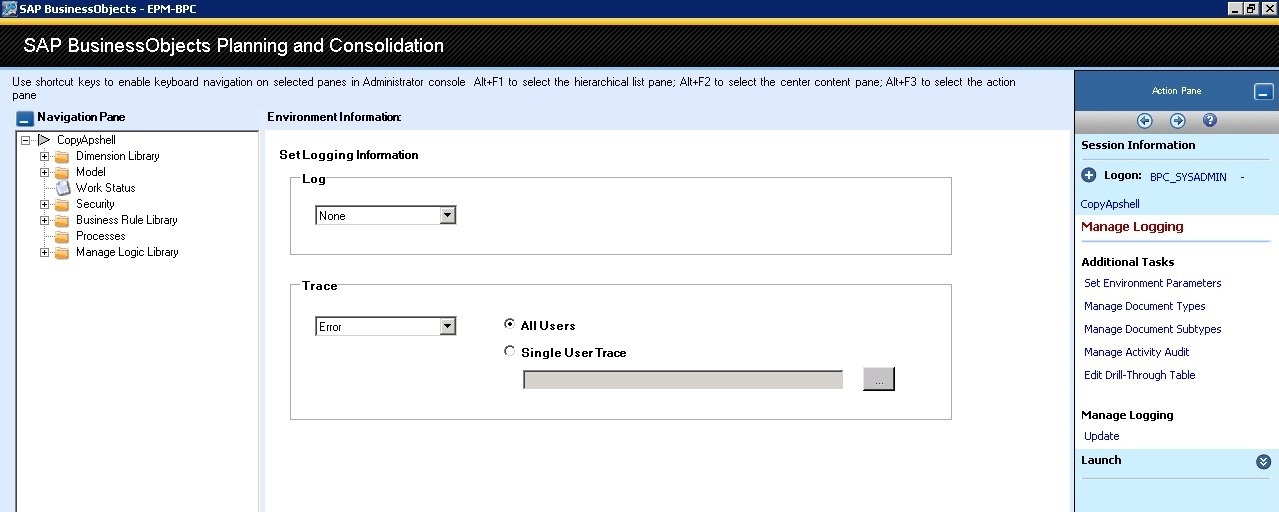The width and height of the screenshot is (1279, 512).
Task: Select Business Rule Library in navigation tree
Action: point(127,220)
